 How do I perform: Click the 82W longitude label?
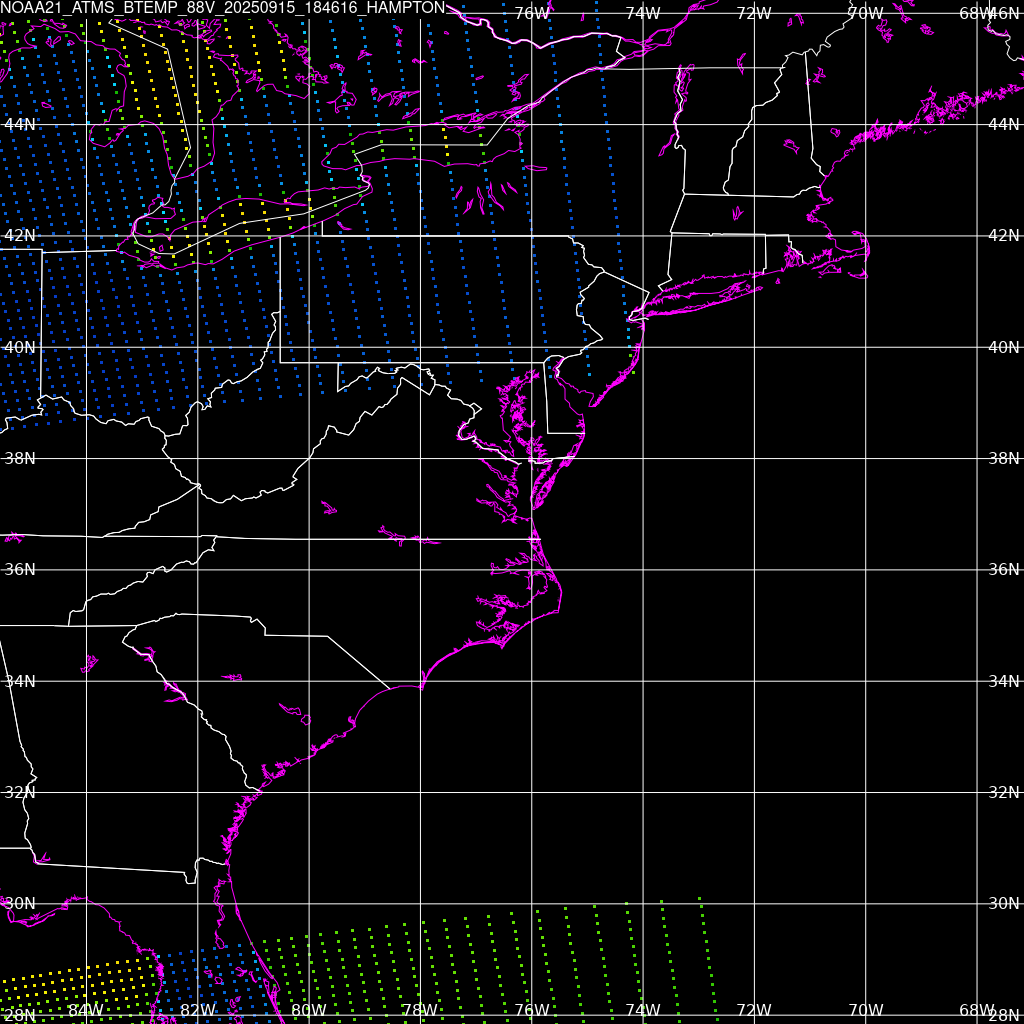[x=197, y=1010]
